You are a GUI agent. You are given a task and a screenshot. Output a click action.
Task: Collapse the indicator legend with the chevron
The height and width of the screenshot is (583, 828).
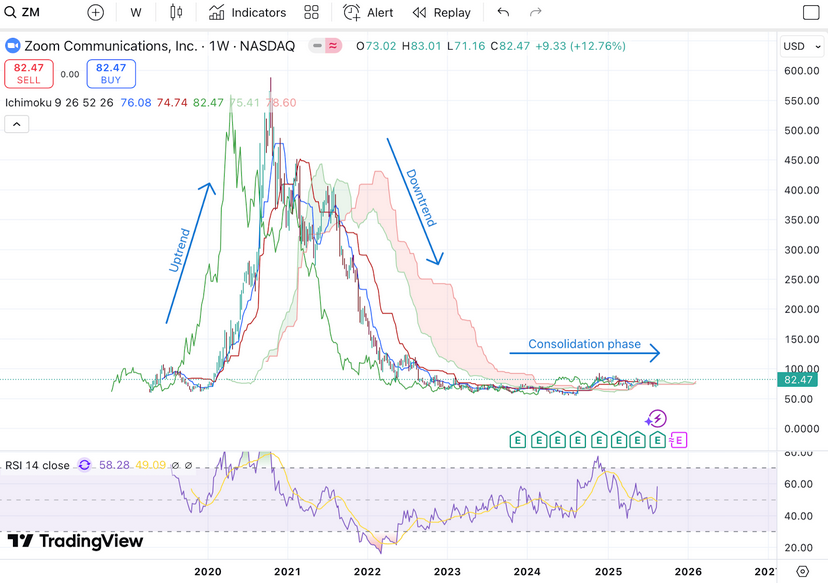click(16, 124)
